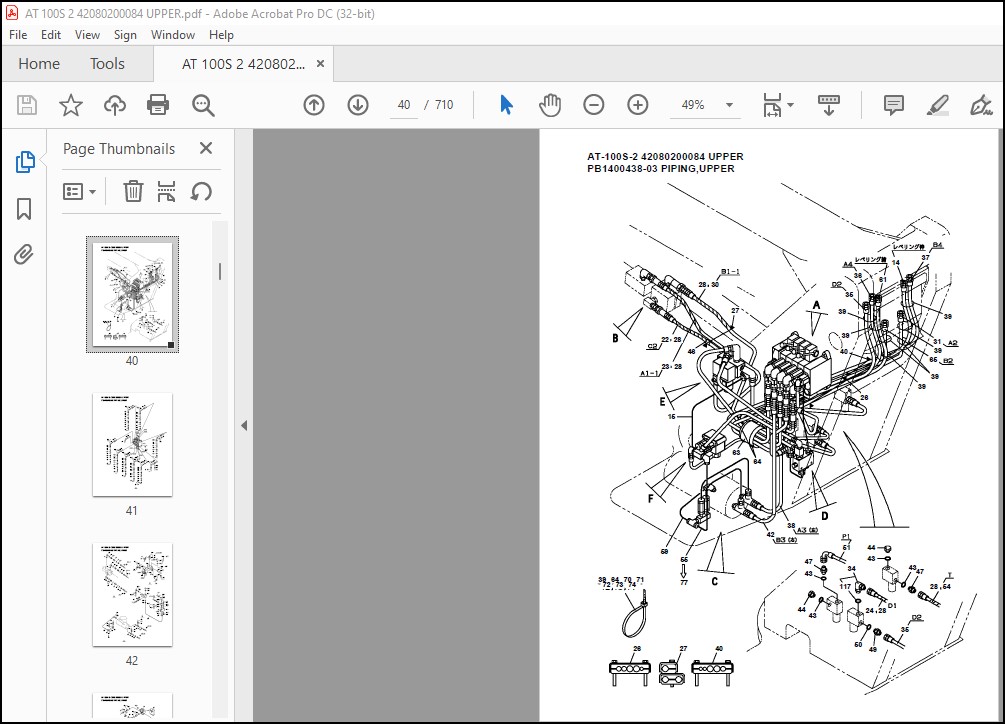Go to next page arrow

coord(358,105)
